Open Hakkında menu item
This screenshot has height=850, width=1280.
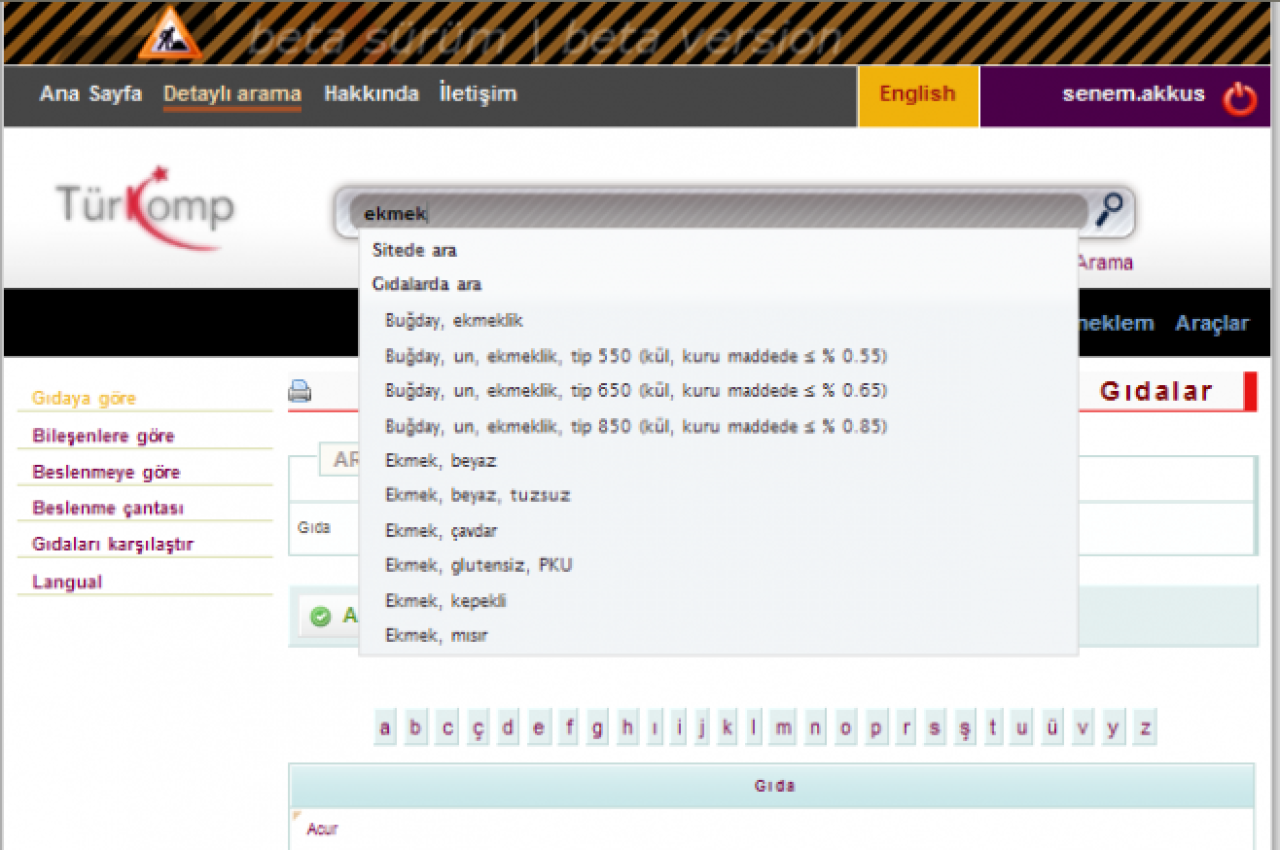pyautogui.click(x=371, y=94)
